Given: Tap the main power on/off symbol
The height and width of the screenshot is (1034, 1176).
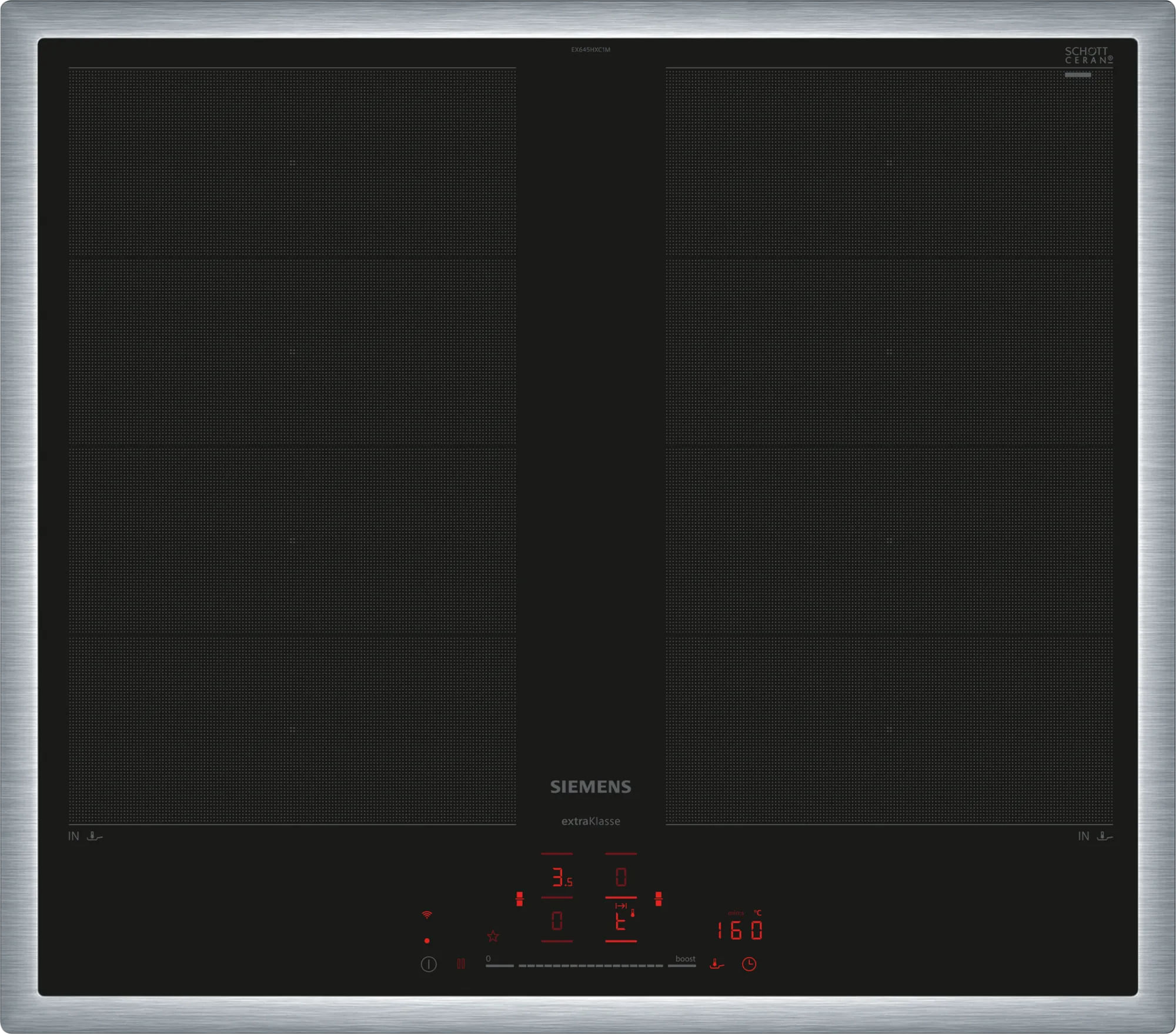Looking at the screenshot, I should pos(429,964).
